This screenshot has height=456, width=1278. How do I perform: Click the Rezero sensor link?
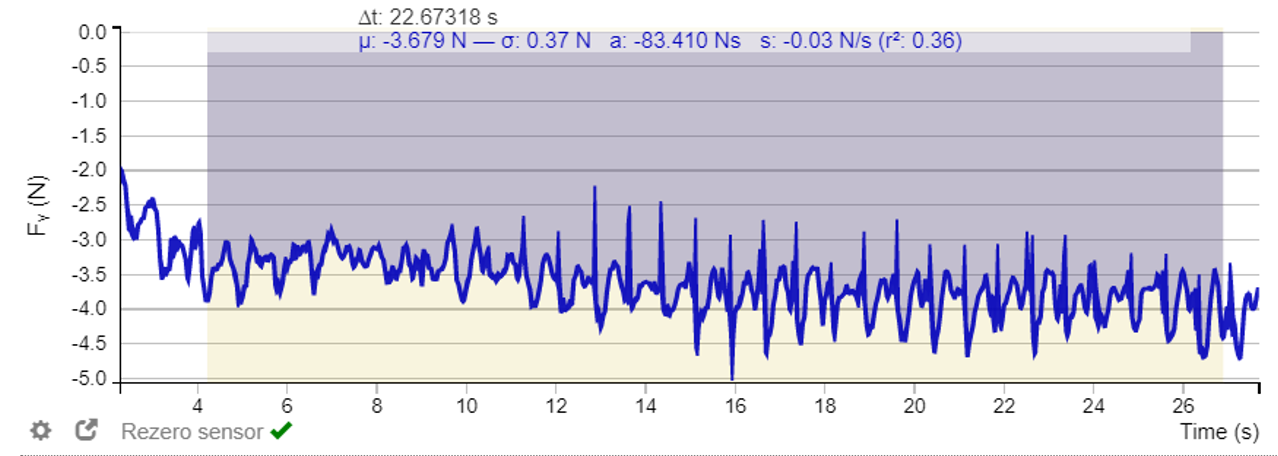click(x=192, y=432)
